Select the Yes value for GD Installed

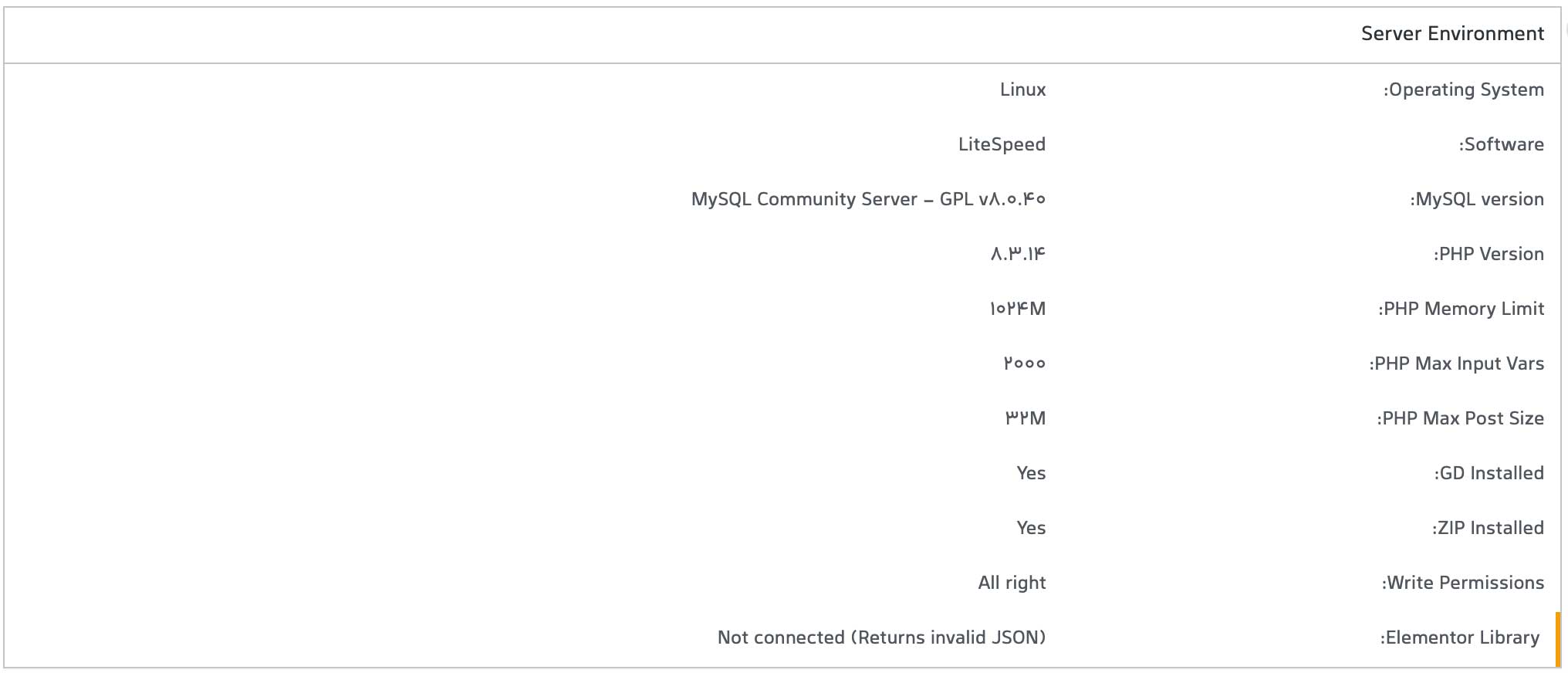click(x=1031, y=473)
